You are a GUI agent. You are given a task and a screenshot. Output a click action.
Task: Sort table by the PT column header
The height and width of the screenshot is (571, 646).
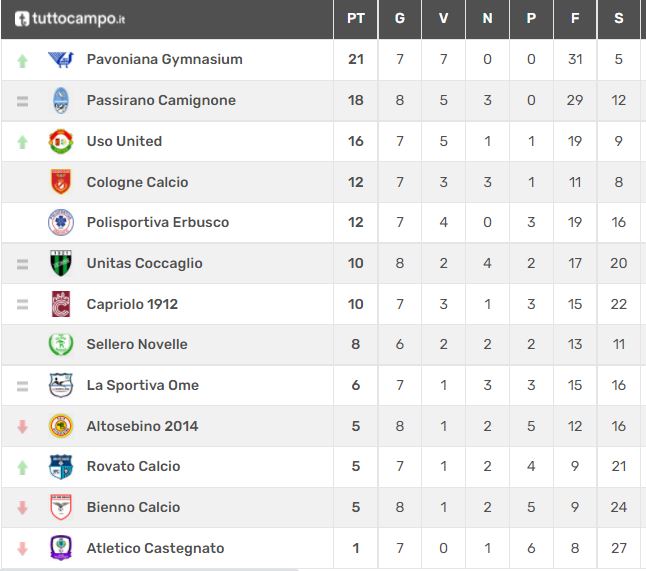(x=356, y=19)
